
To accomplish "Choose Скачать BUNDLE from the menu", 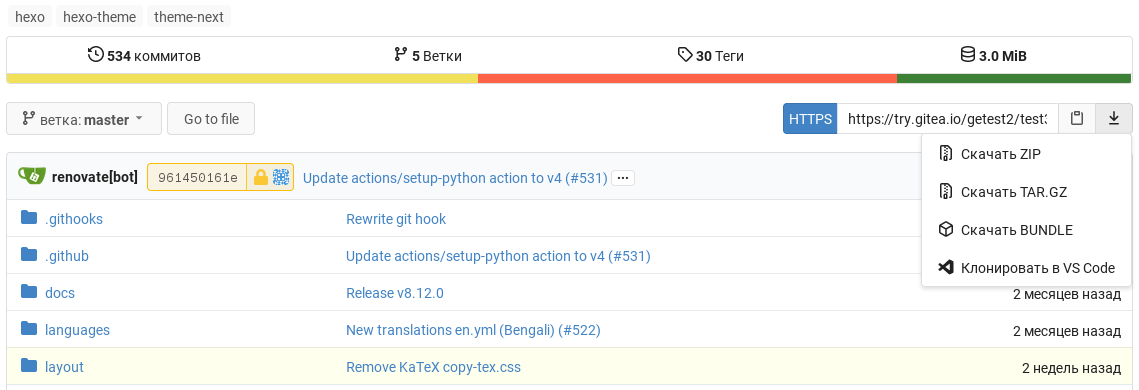I will point(1026,230).
